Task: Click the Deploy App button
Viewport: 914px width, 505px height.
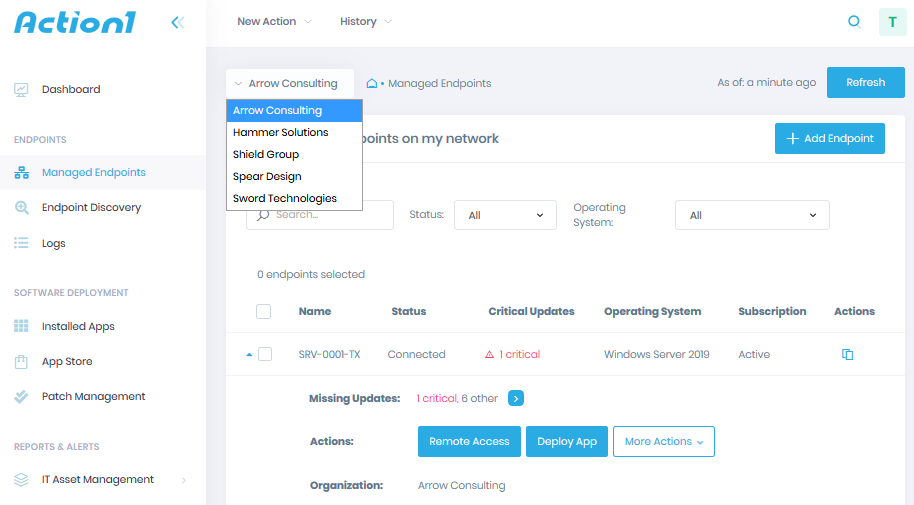Action: [x=567, y=441]
